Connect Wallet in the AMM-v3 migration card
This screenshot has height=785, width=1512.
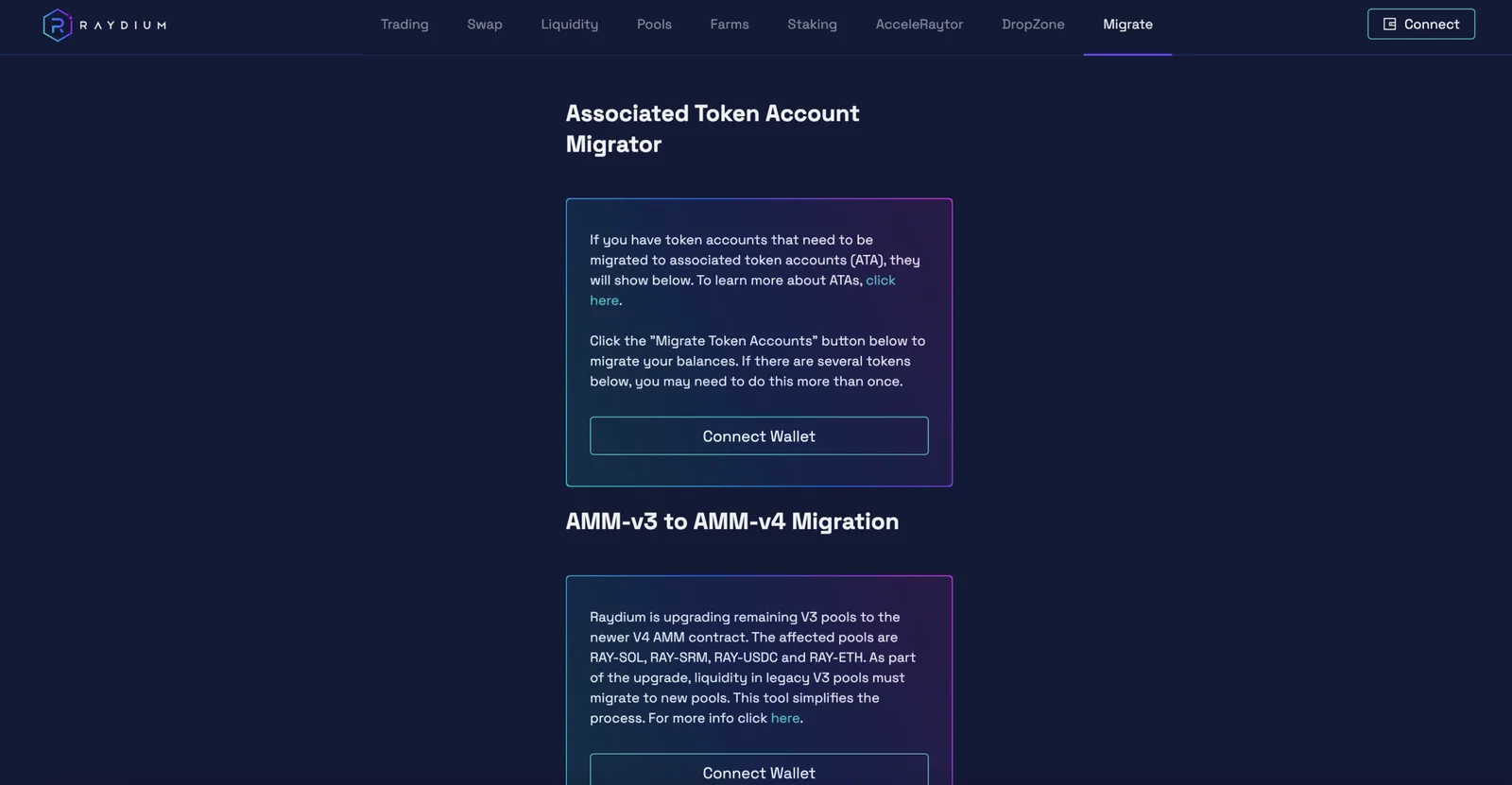759,770
